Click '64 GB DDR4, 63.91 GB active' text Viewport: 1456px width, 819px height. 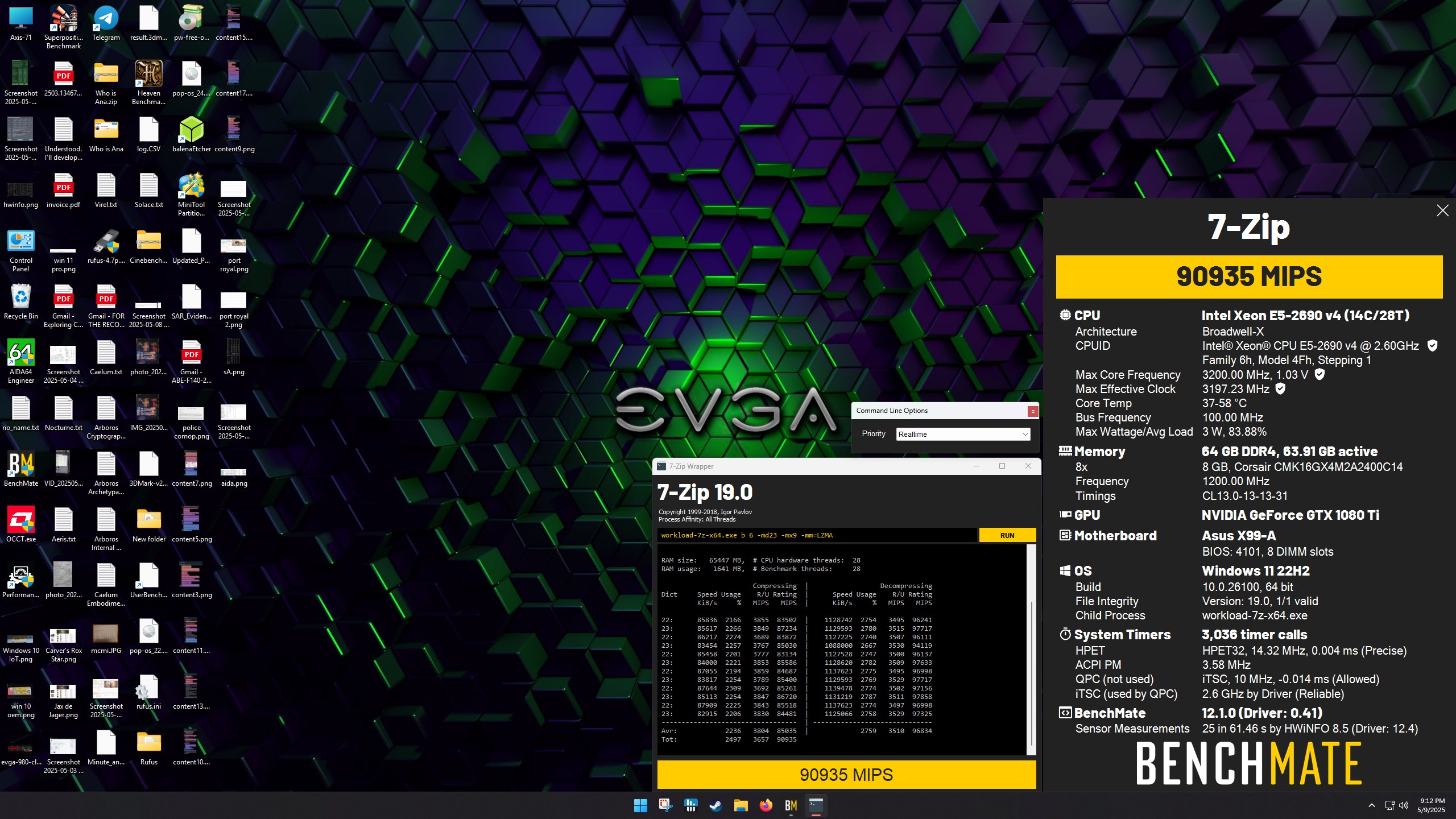coord(1289,452)
